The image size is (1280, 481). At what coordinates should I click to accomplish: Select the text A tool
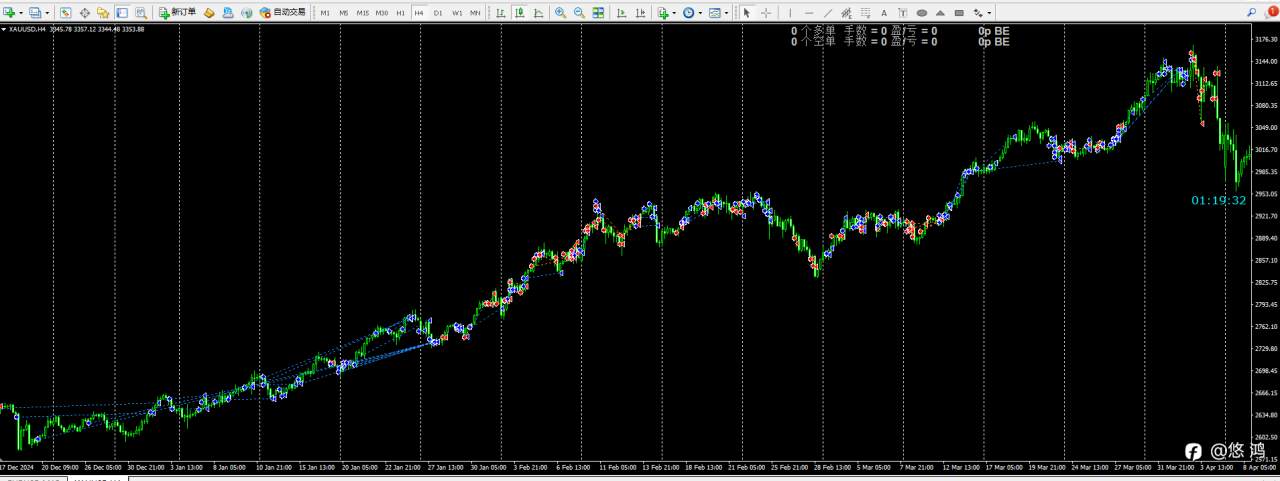coord(884,12)
